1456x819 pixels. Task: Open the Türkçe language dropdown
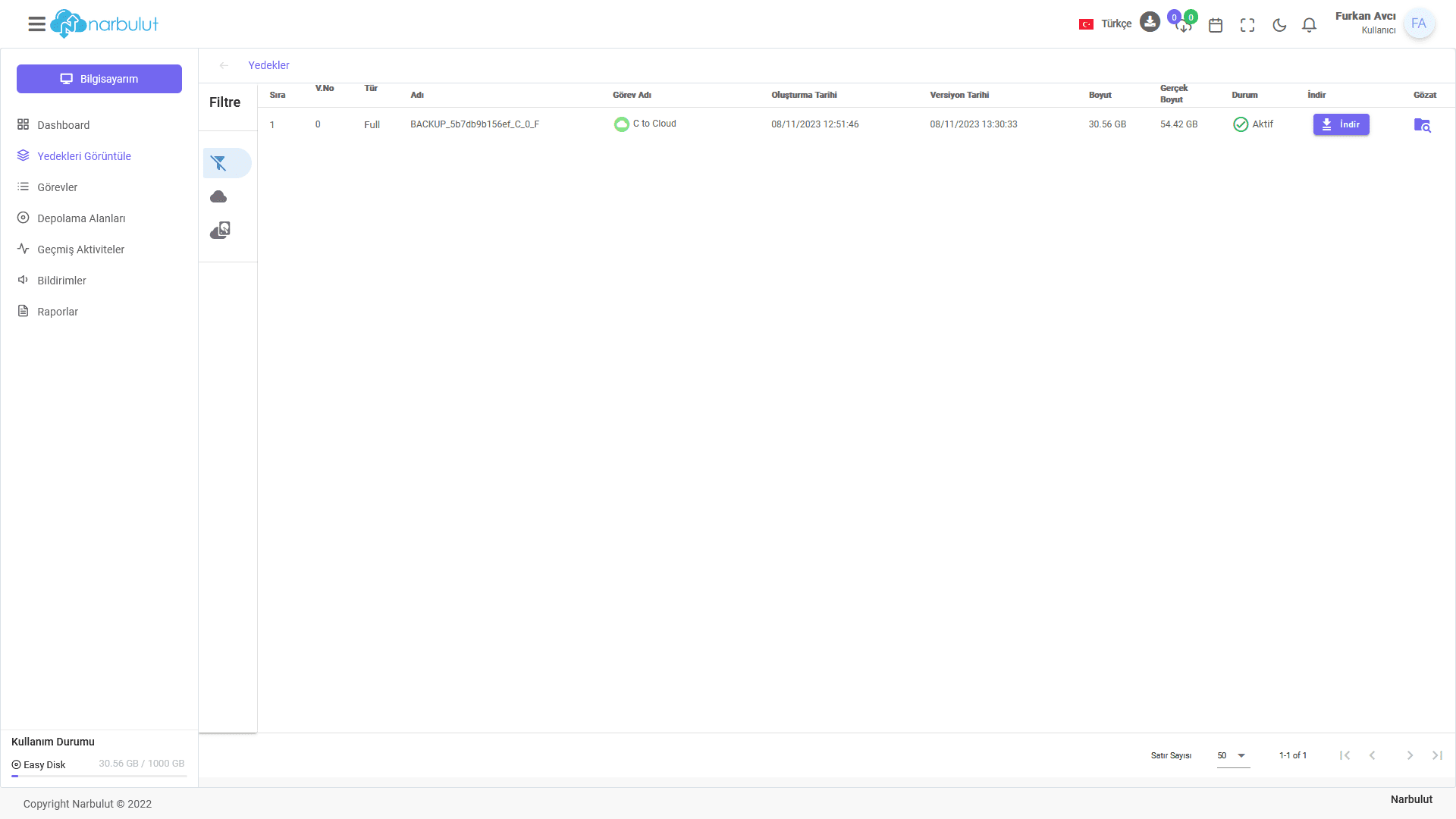click(1106, 24)
